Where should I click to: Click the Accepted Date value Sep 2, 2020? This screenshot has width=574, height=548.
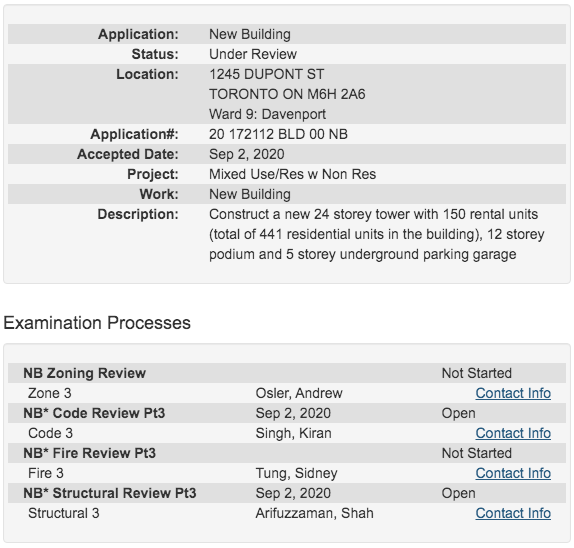click(x=246, y=154)
